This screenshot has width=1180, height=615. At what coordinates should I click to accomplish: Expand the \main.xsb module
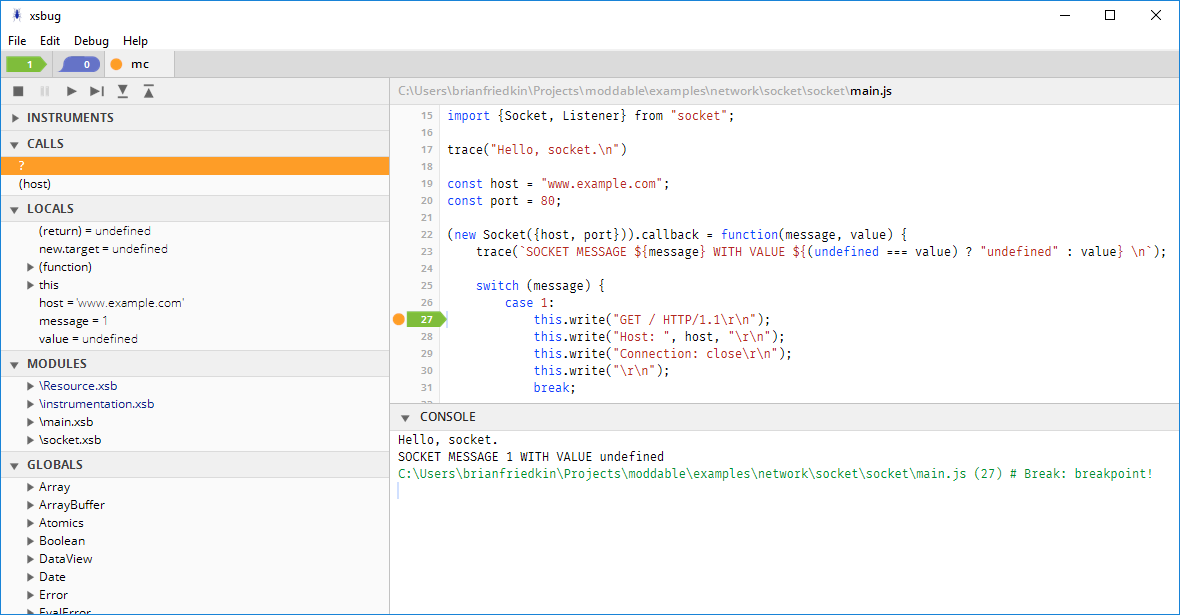point(31,422)
